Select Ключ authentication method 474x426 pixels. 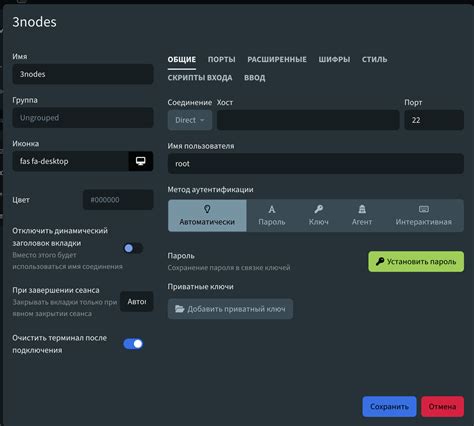[318, 216]
